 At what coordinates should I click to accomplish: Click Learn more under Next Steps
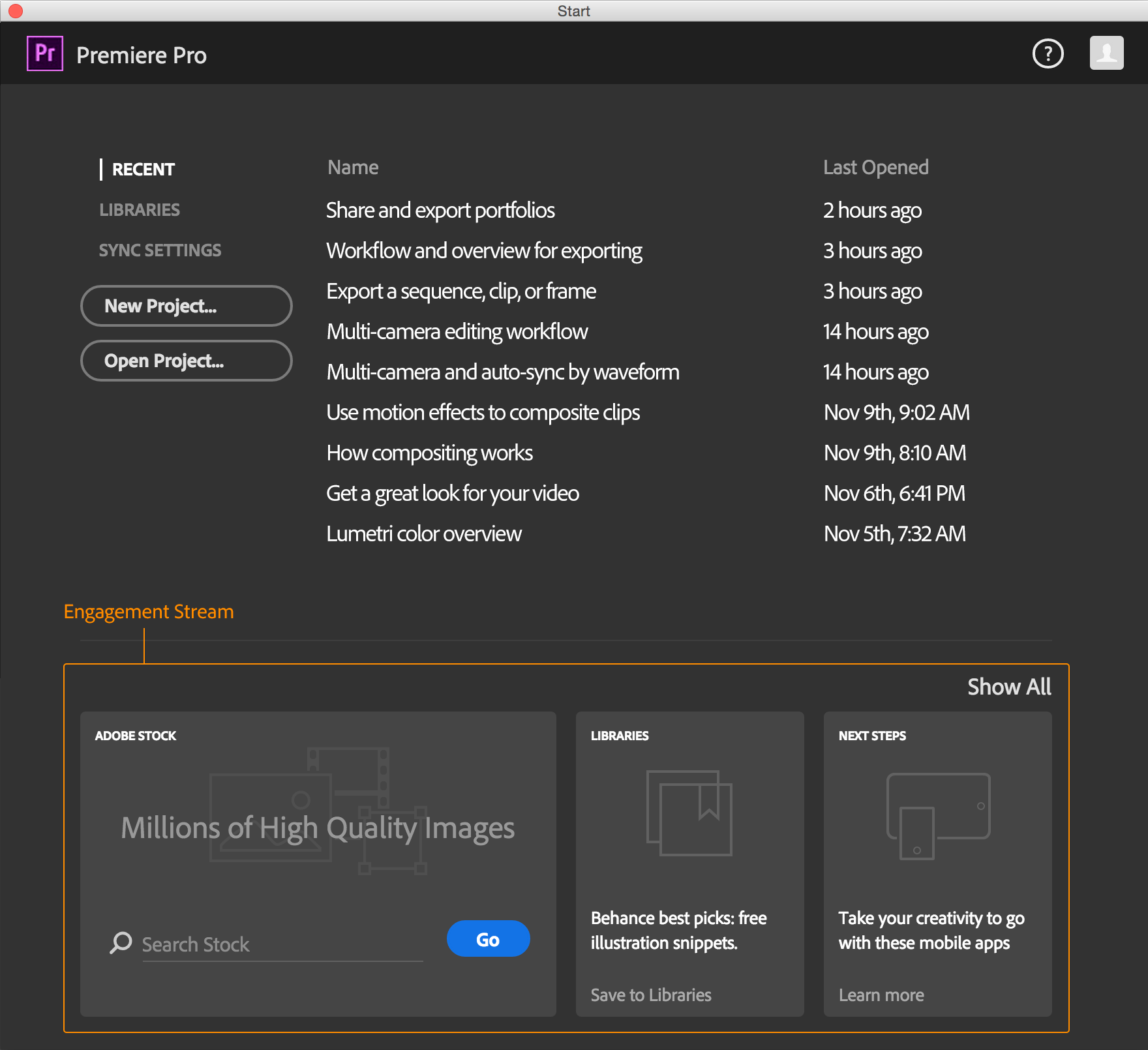pyautogui.click(x=881, y=995)
